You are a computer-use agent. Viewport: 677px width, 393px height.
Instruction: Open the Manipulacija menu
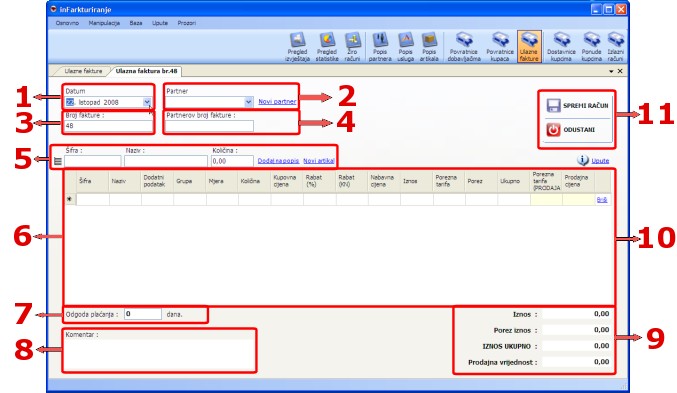tap(104, 23)
